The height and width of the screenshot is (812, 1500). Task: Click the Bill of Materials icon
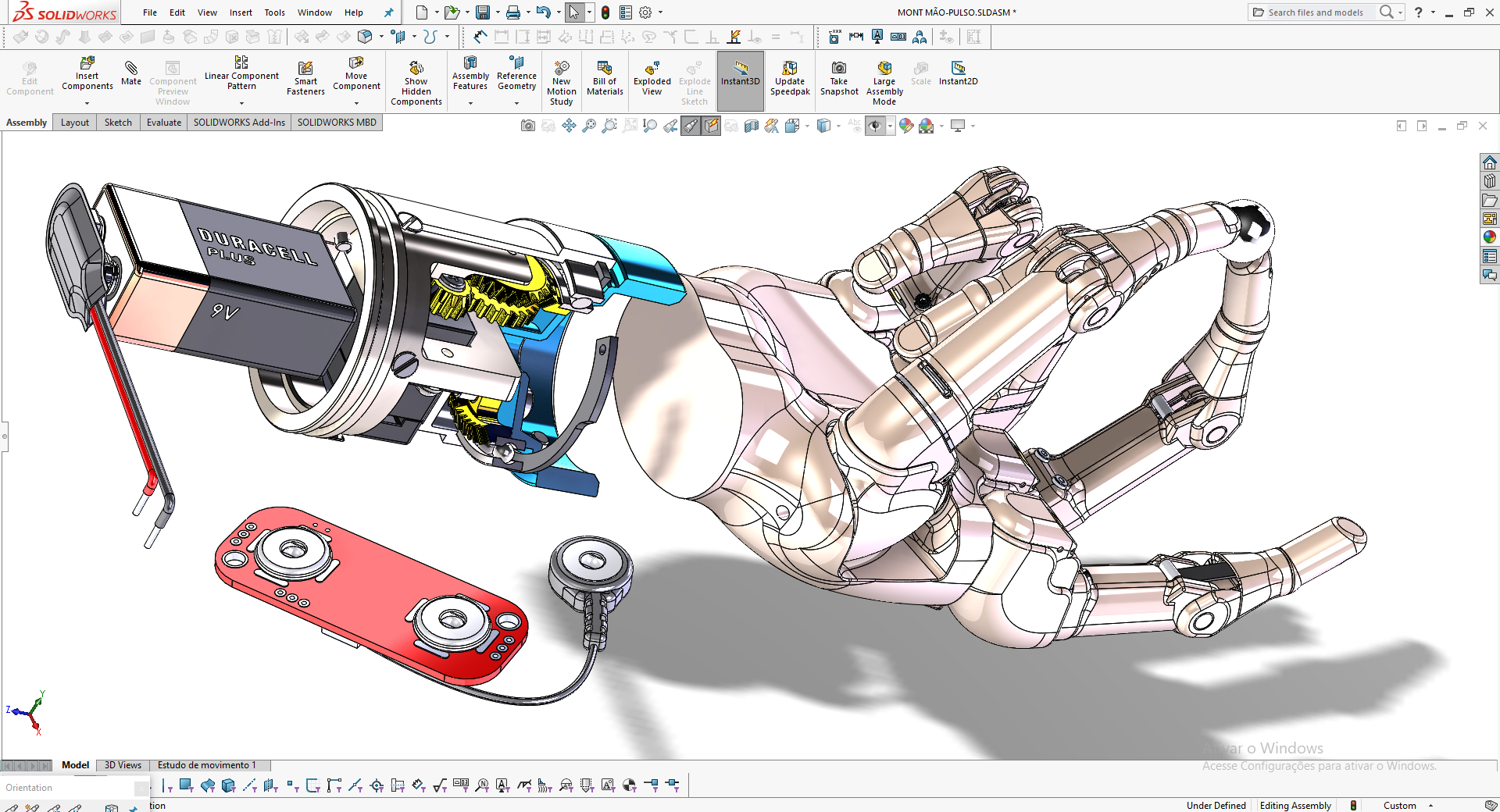pyautogui.click(x=604, y=78)
